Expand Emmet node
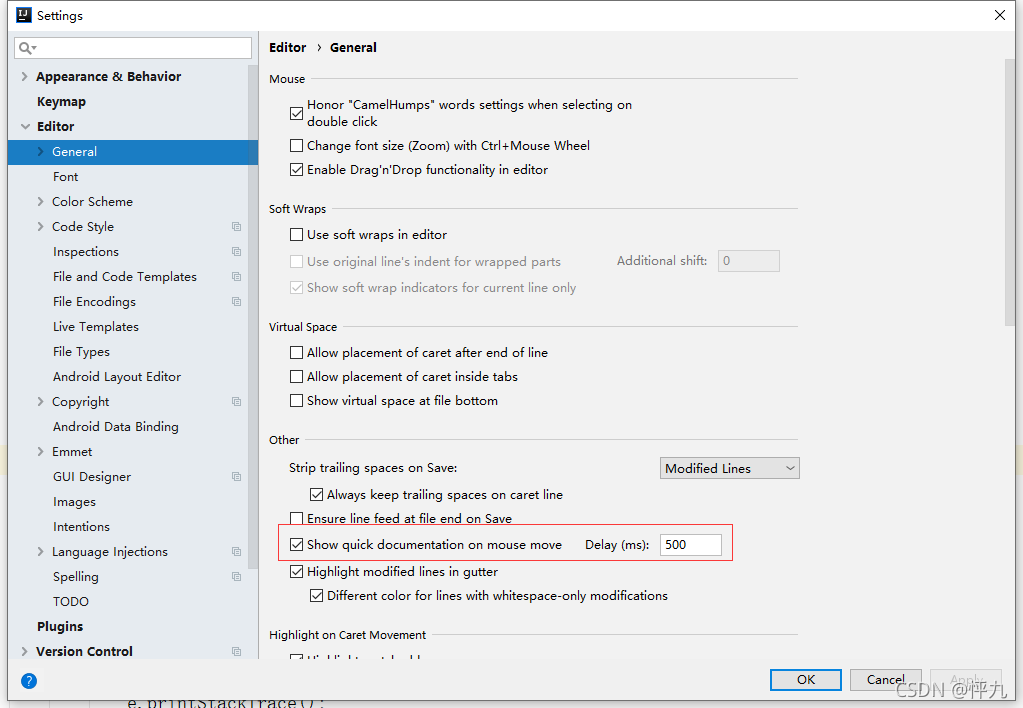The height and width of the screenshot is (708, 1023). coord(40,452)
